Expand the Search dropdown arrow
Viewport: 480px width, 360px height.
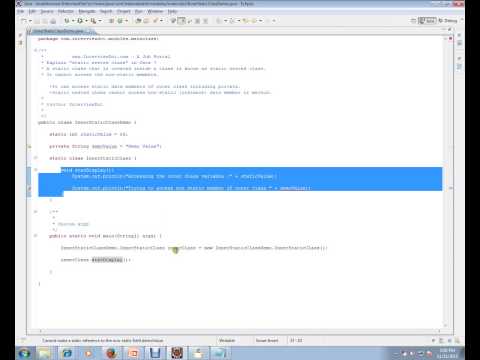click(162, 21)
